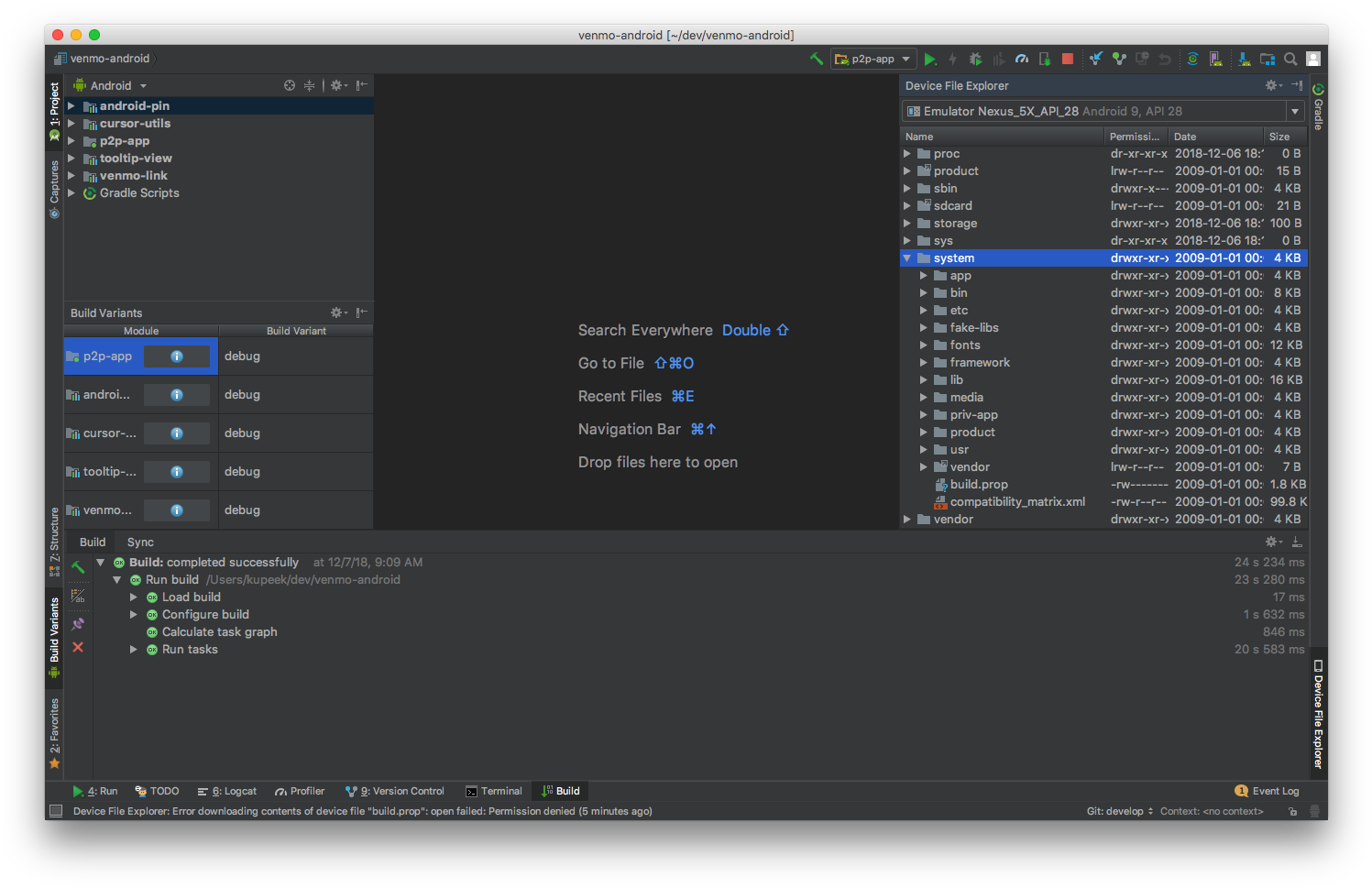Pin the Build tab with pin icon
1372x888 pixels.
tap(78, 624)
